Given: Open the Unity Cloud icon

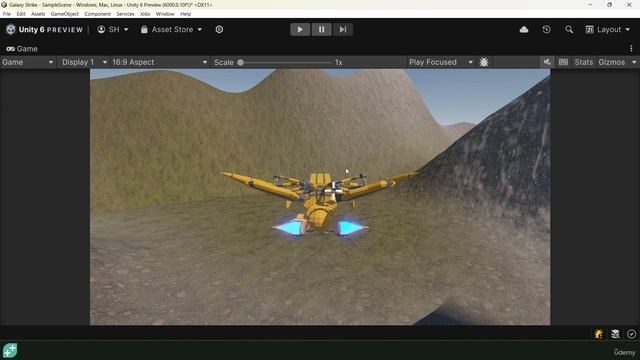Looking at the screenshot, I should (x=524, y=29).
